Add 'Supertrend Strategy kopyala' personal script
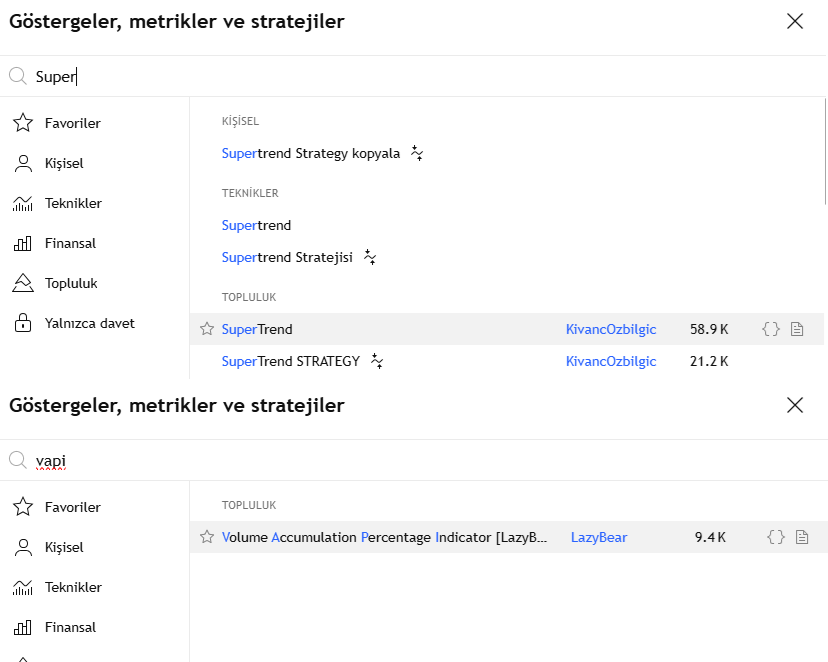Screen dimensions: 828x662 click(x=507, y=153)
